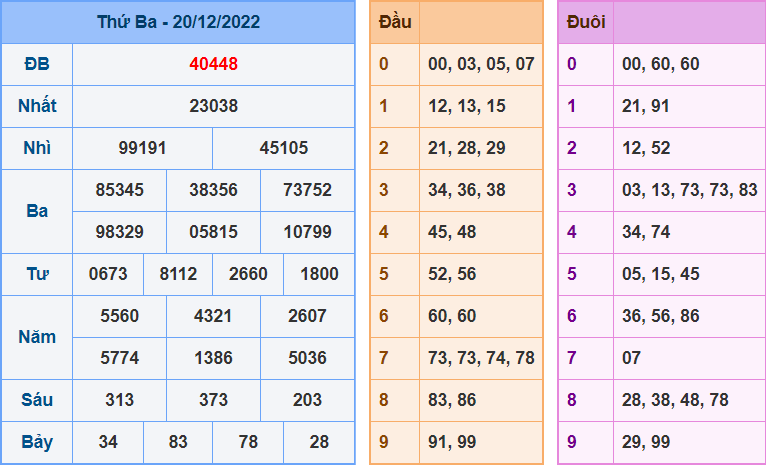Select Đầu row values 34, 36, 38
This screenshot has width=766, height=465.
click(467, 190)
